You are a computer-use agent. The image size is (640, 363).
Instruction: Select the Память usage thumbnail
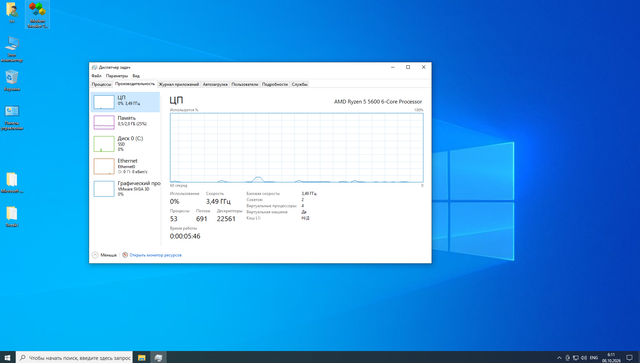click(x=104, y=122)
